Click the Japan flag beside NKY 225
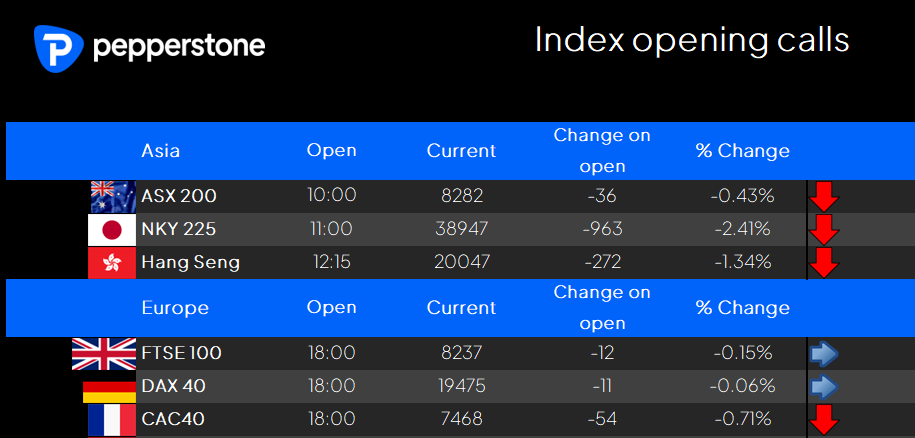This screenshot has height=438, width=915. pos(112,230)
